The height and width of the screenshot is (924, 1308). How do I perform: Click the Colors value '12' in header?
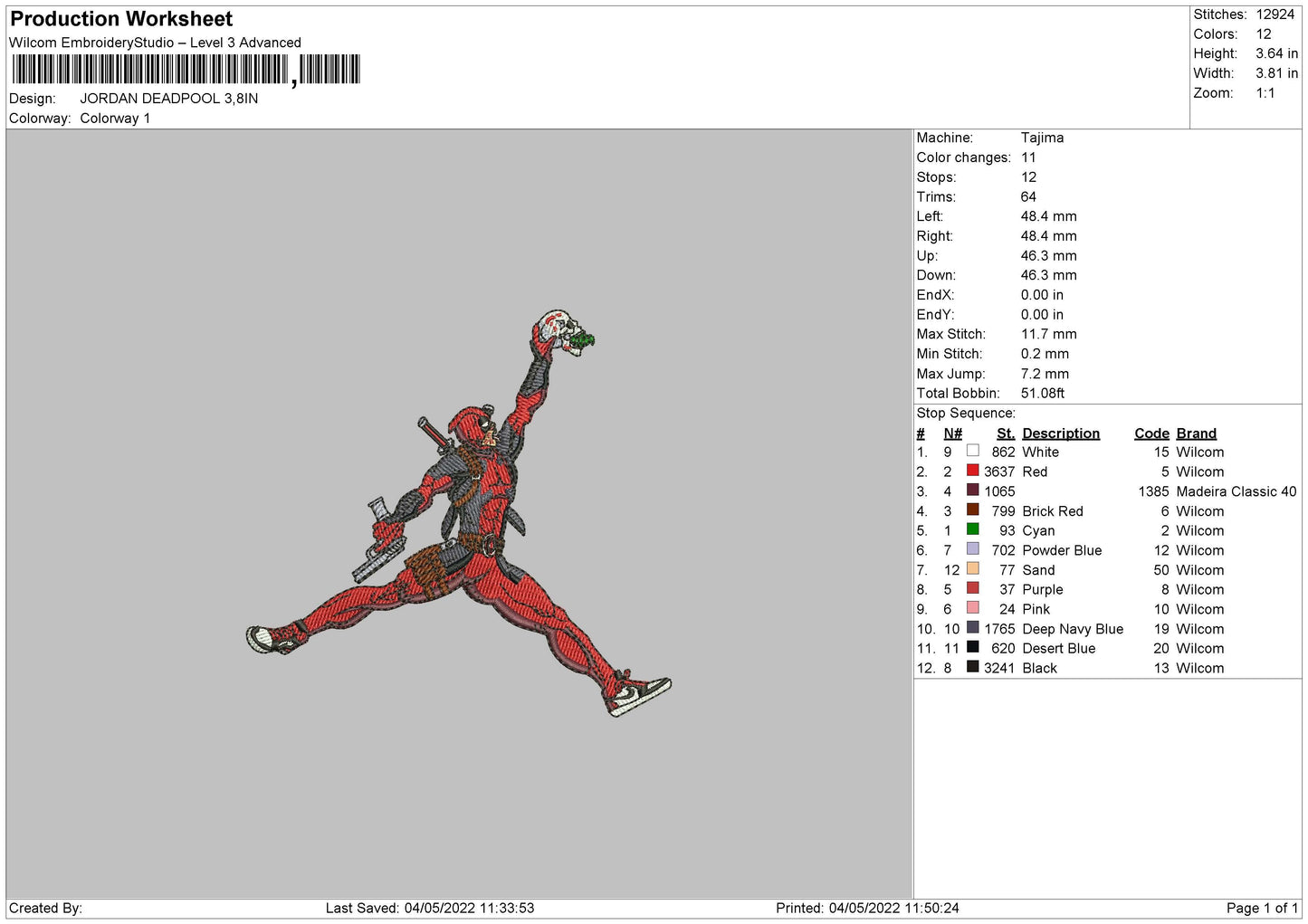(1264, 34)
